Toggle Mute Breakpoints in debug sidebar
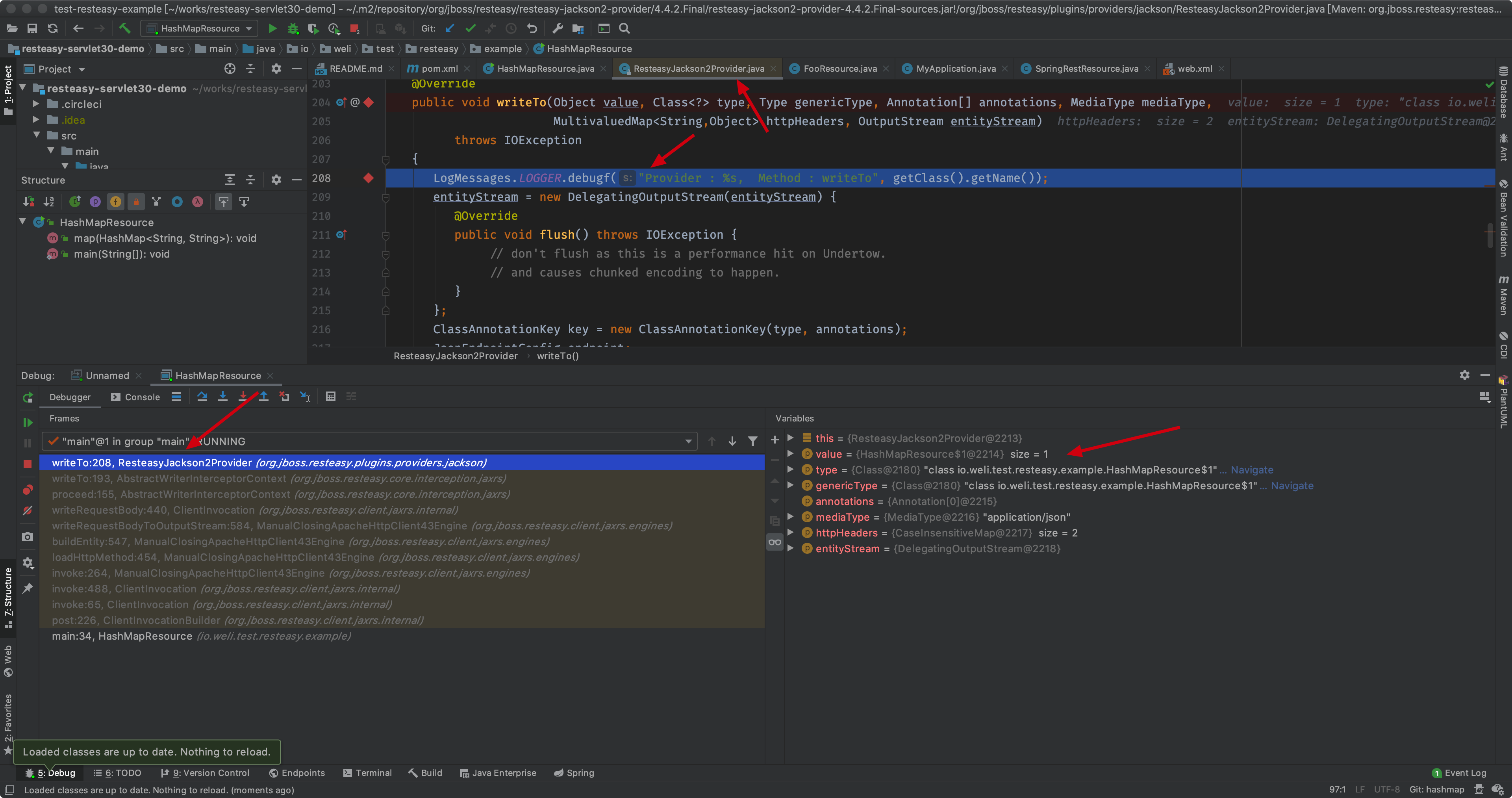 pos(28,510)
